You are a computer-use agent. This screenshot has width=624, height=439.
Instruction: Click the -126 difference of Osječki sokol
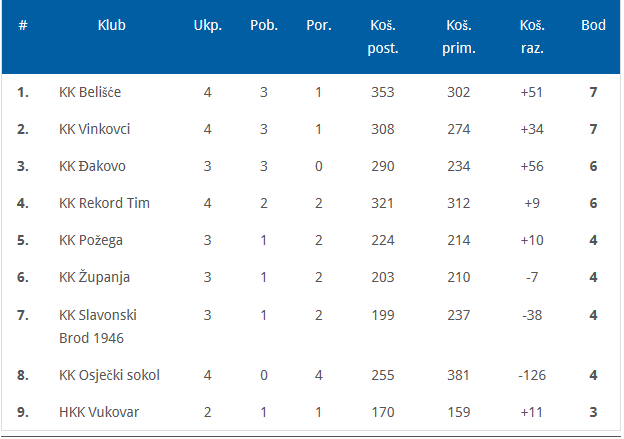[532, 375]
